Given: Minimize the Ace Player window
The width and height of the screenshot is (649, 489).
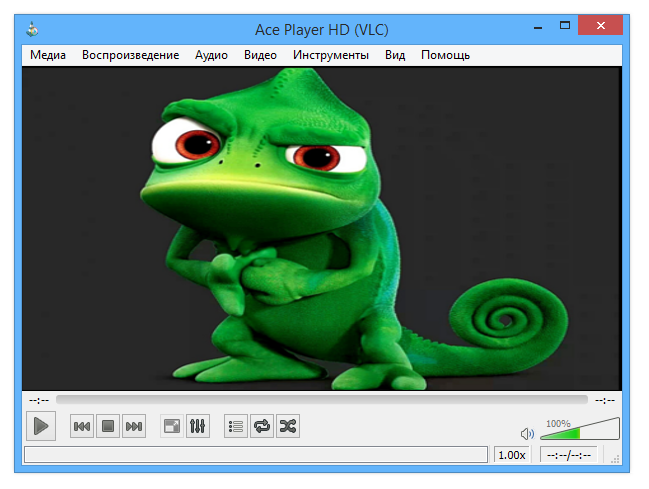Looking at the screenshot, I should [x=538, y=27].
